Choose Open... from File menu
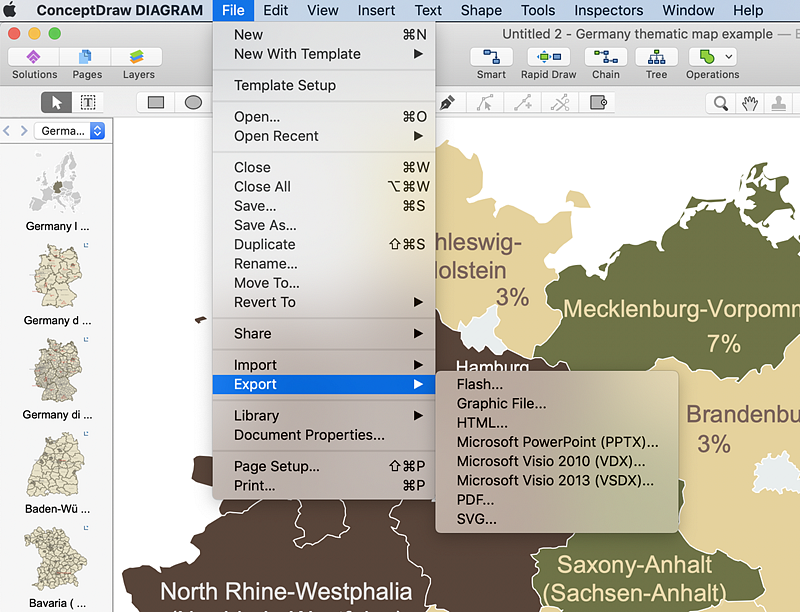Viewport: 800px width, 612px height. pyautogui.click(x=324, y=117)
